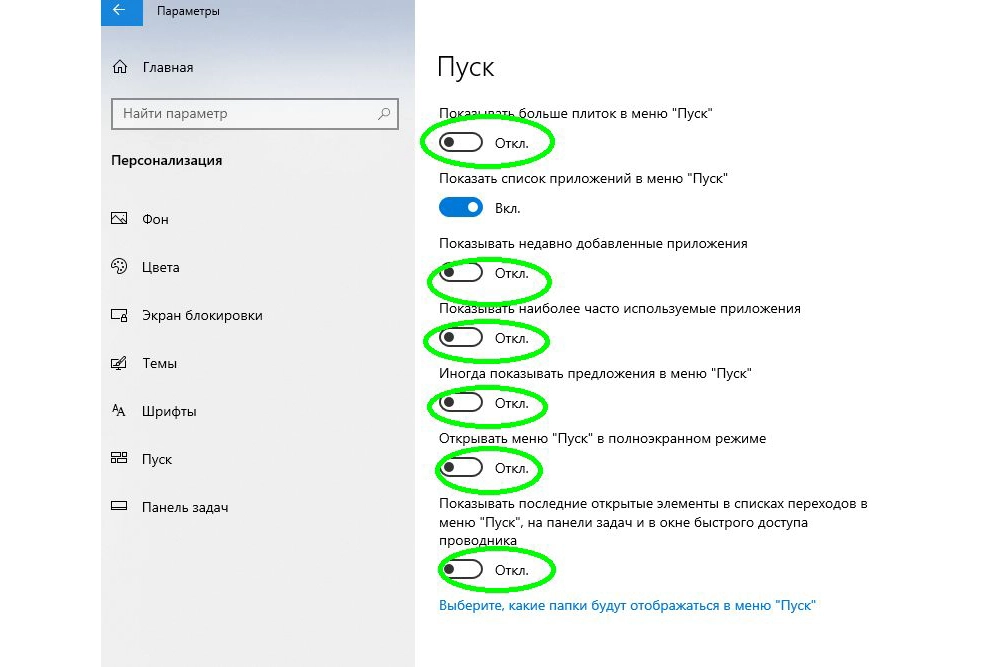Image resolution: width=1000 pixels, height=667 pixels.
Task: Focus the 'Найти параметр' search field
Action: [x=254, y=114]
